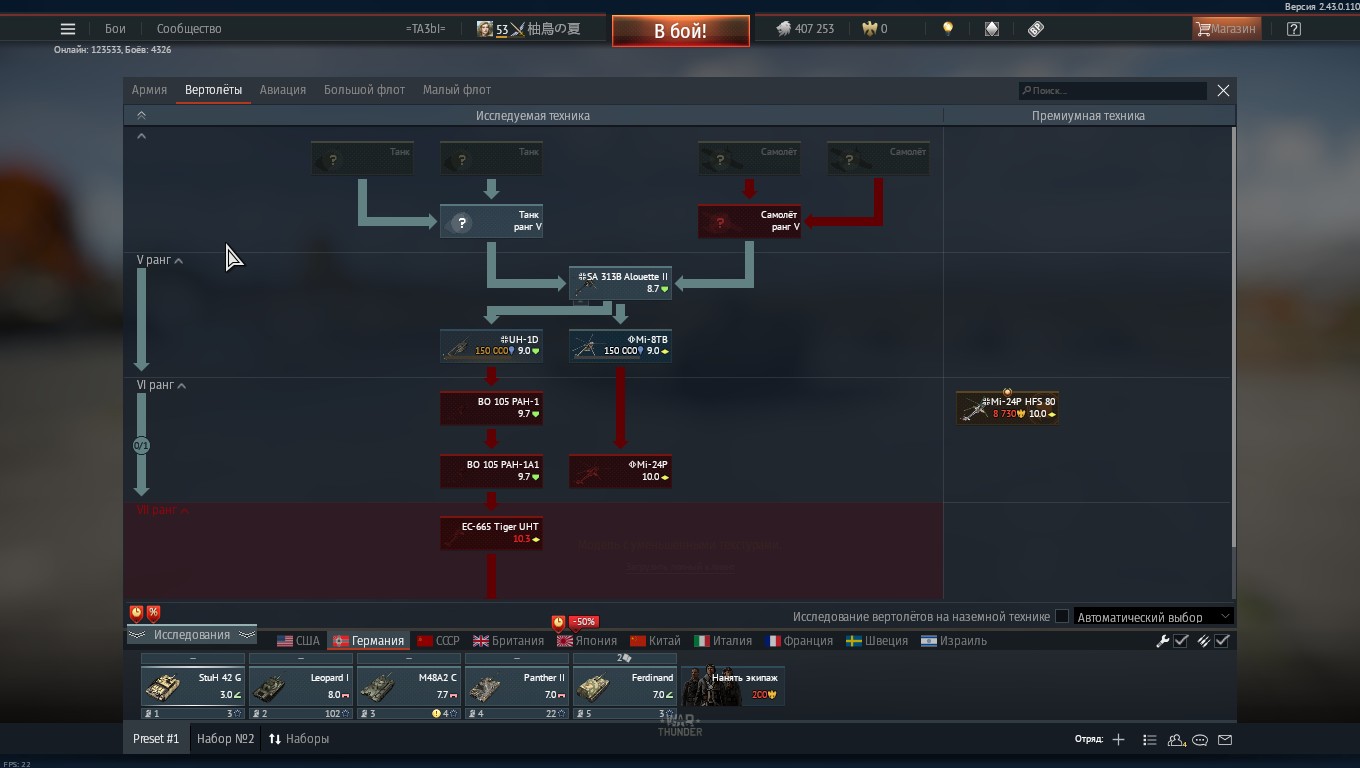
Task: Open player profile 柚鳥の夏
Action: 529,29
